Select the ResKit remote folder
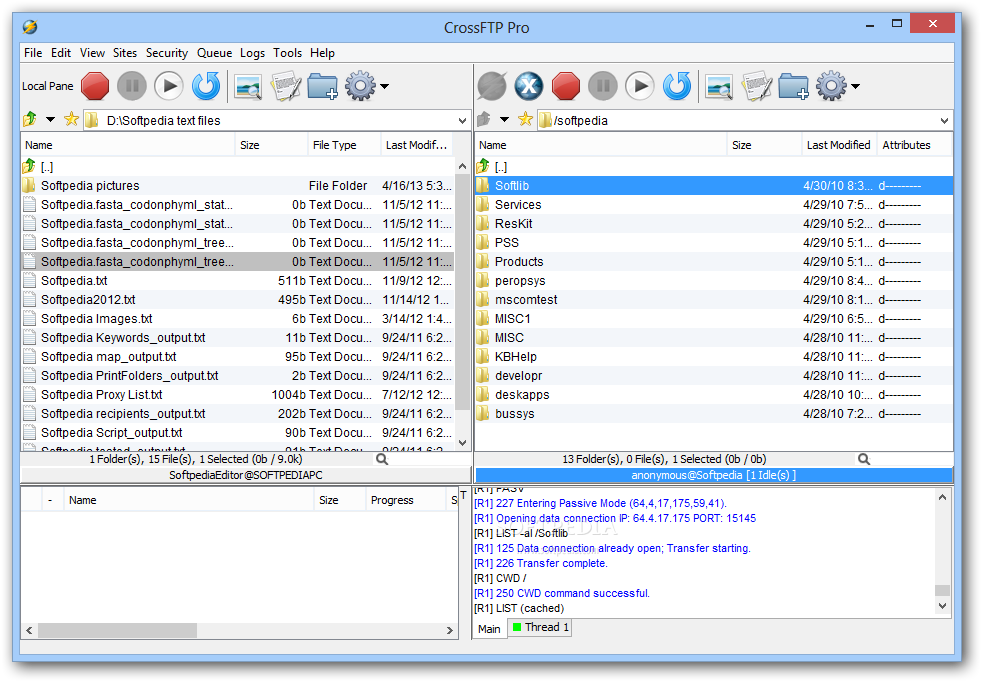Image resolution: width=982 pixels, height=682 pixels. coord(714,224)
